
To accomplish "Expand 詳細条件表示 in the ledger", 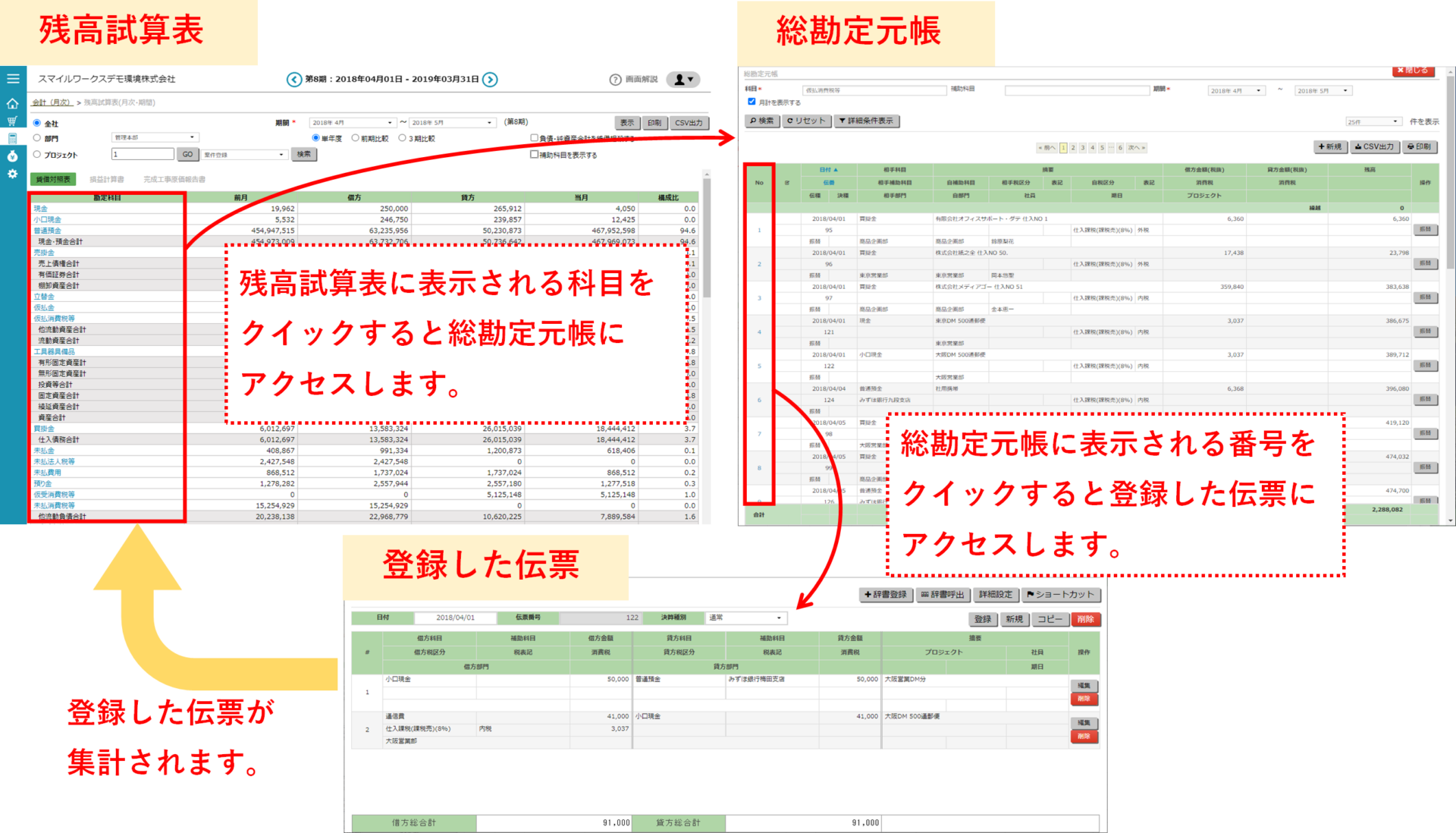I will click(x=867, y=121).
